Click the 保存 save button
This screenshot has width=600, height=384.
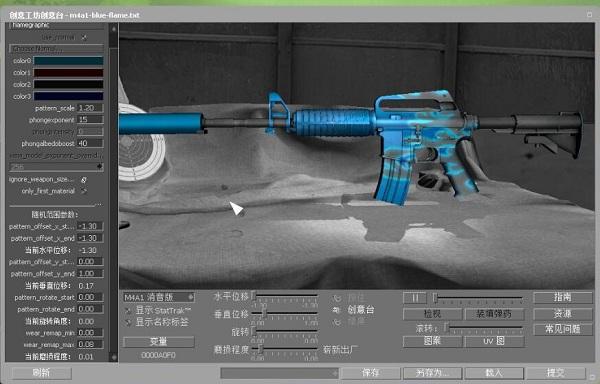coord(371,373)
